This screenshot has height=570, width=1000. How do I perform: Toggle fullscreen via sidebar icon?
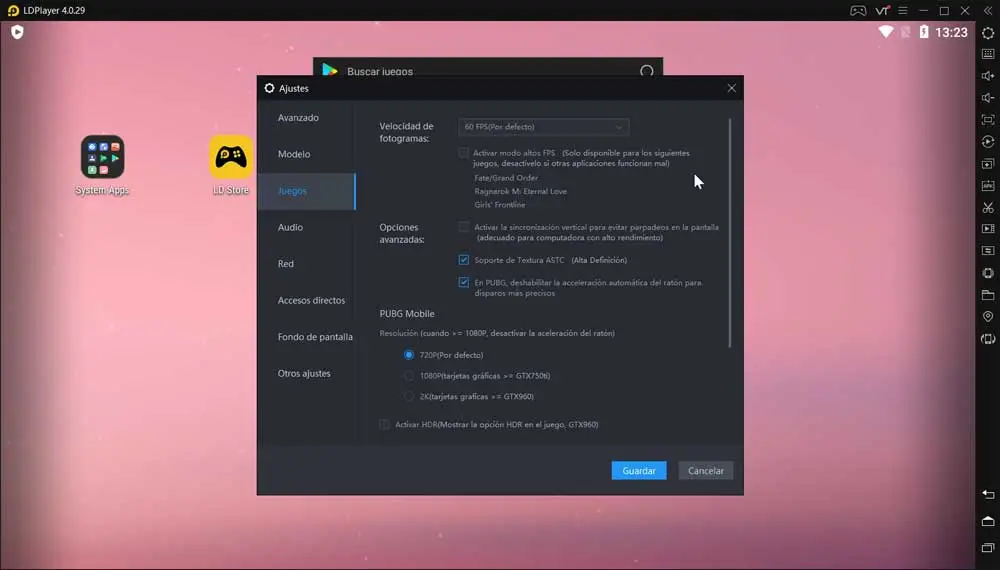tap(988, 120)
